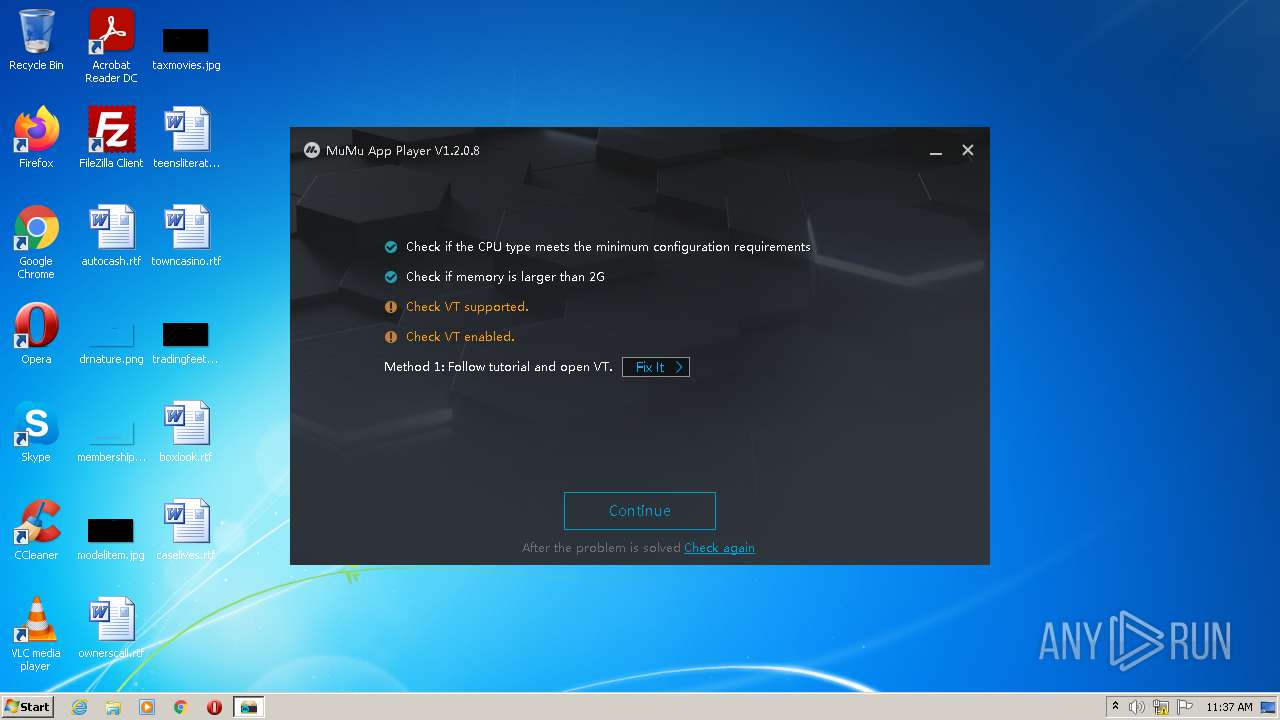
Task: Click the CPU type check status icon
Action: coord(391,247)
